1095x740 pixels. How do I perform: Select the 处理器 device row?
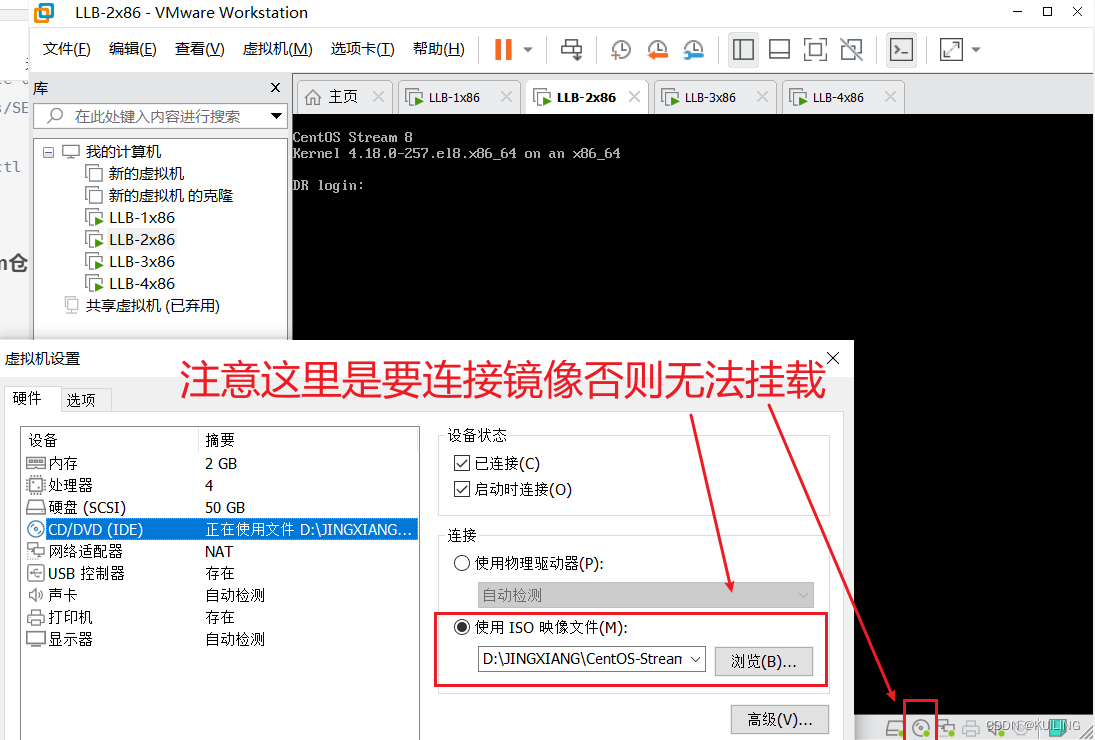(x=221, y=485)
